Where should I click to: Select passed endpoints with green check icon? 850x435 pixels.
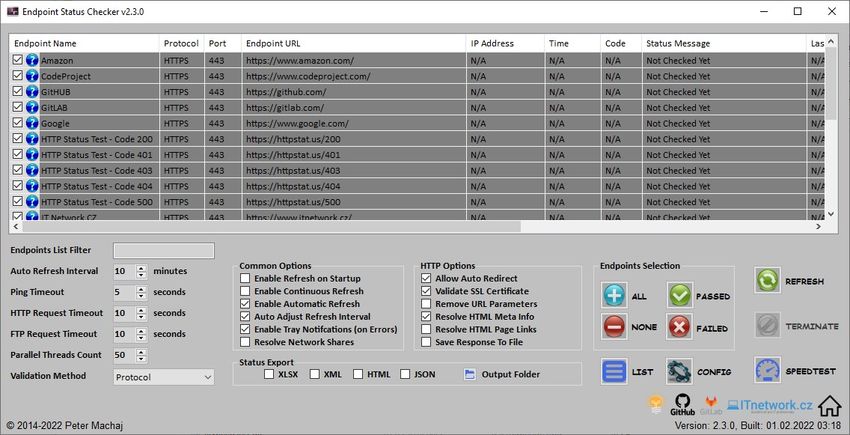coord(679,296)
